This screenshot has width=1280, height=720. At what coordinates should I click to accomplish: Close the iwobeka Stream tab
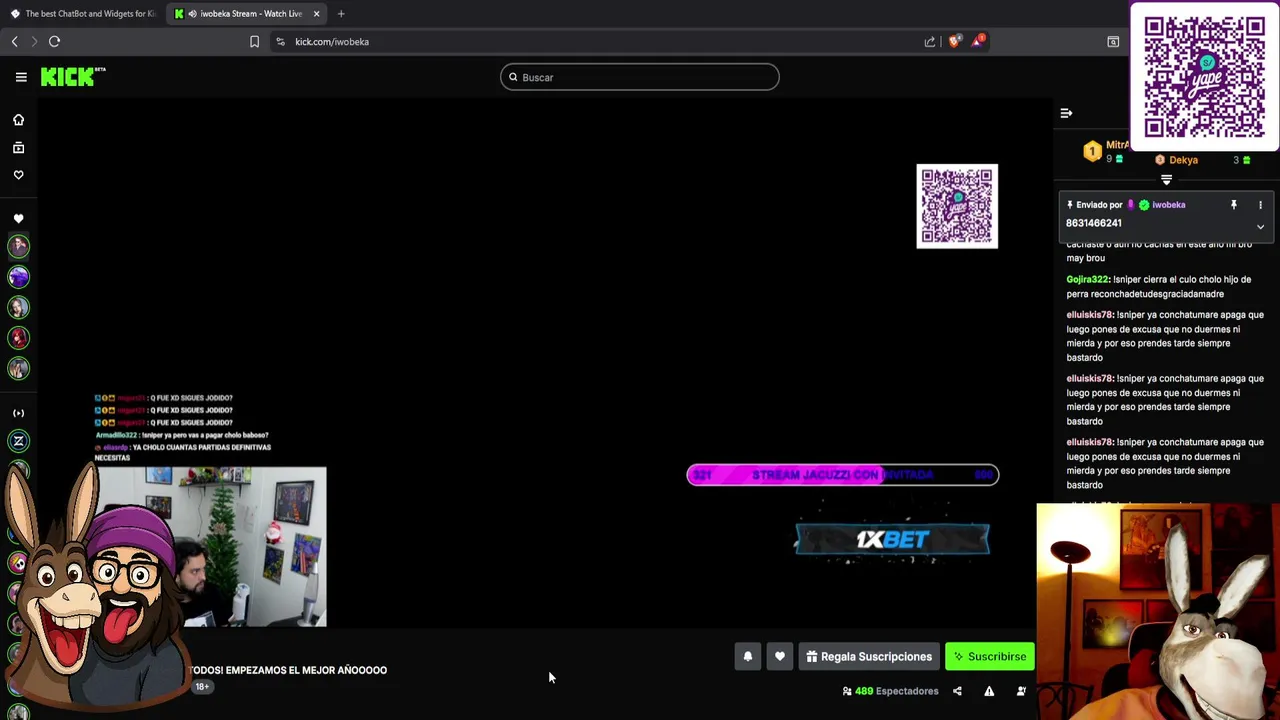tap(316, 14)
